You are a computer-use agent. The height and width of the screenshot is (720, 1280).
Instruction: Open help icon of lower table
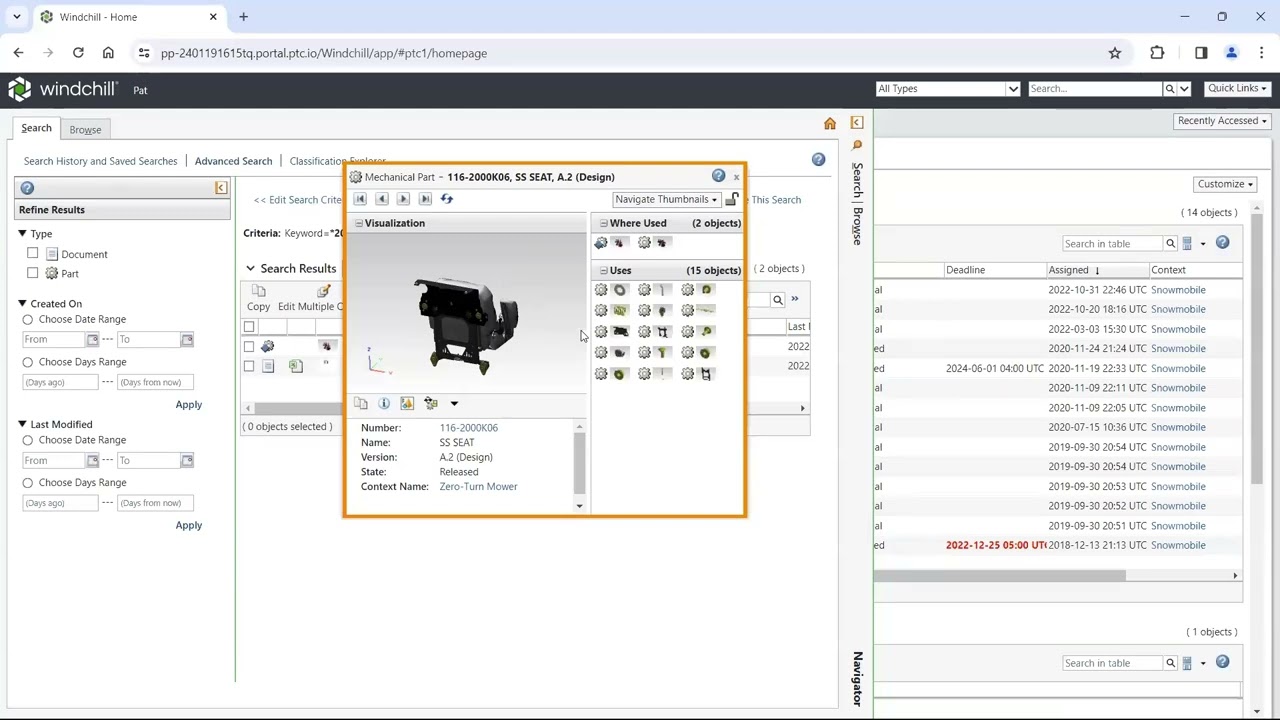[x=1222, y=662]
